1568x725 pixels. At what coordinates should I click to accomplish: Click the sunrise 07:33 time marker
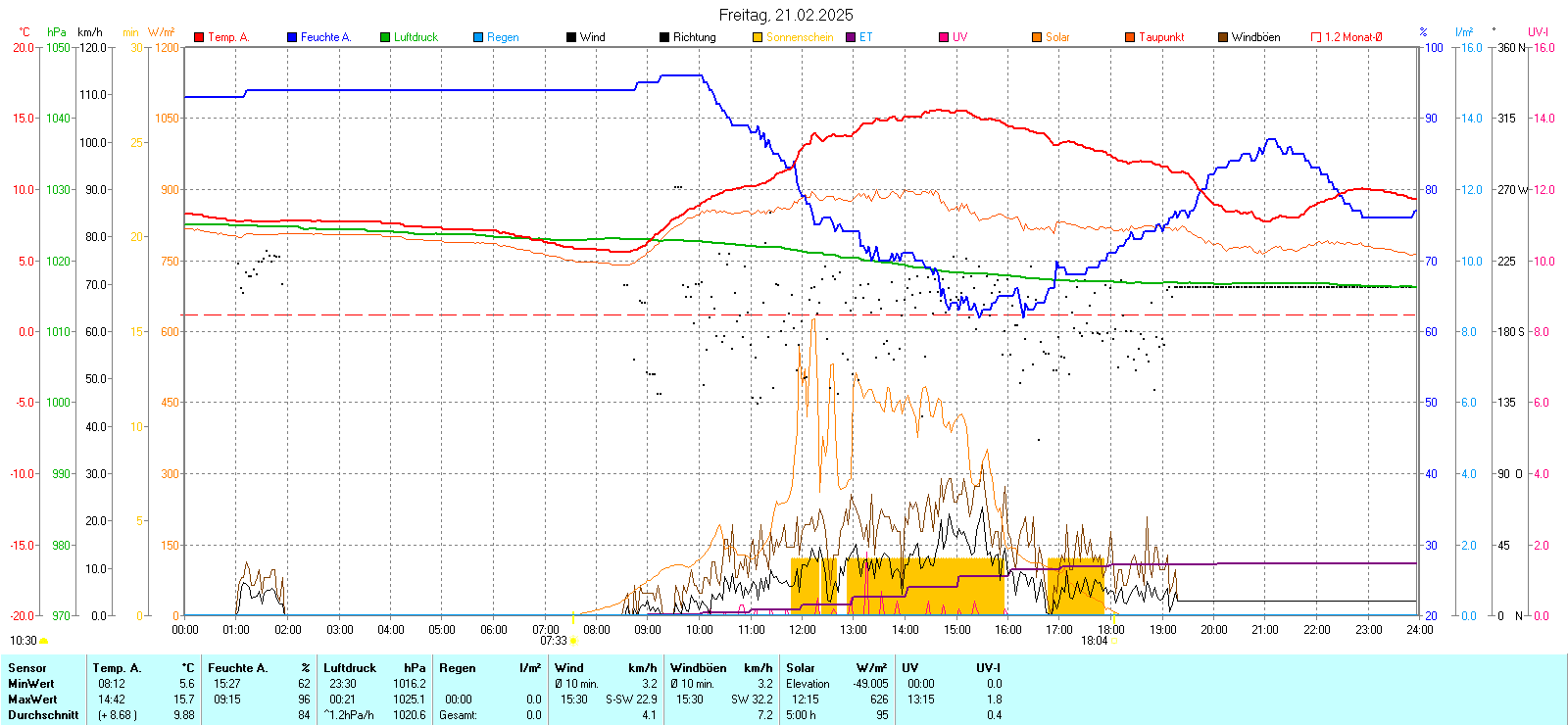[x=554, y=641]
